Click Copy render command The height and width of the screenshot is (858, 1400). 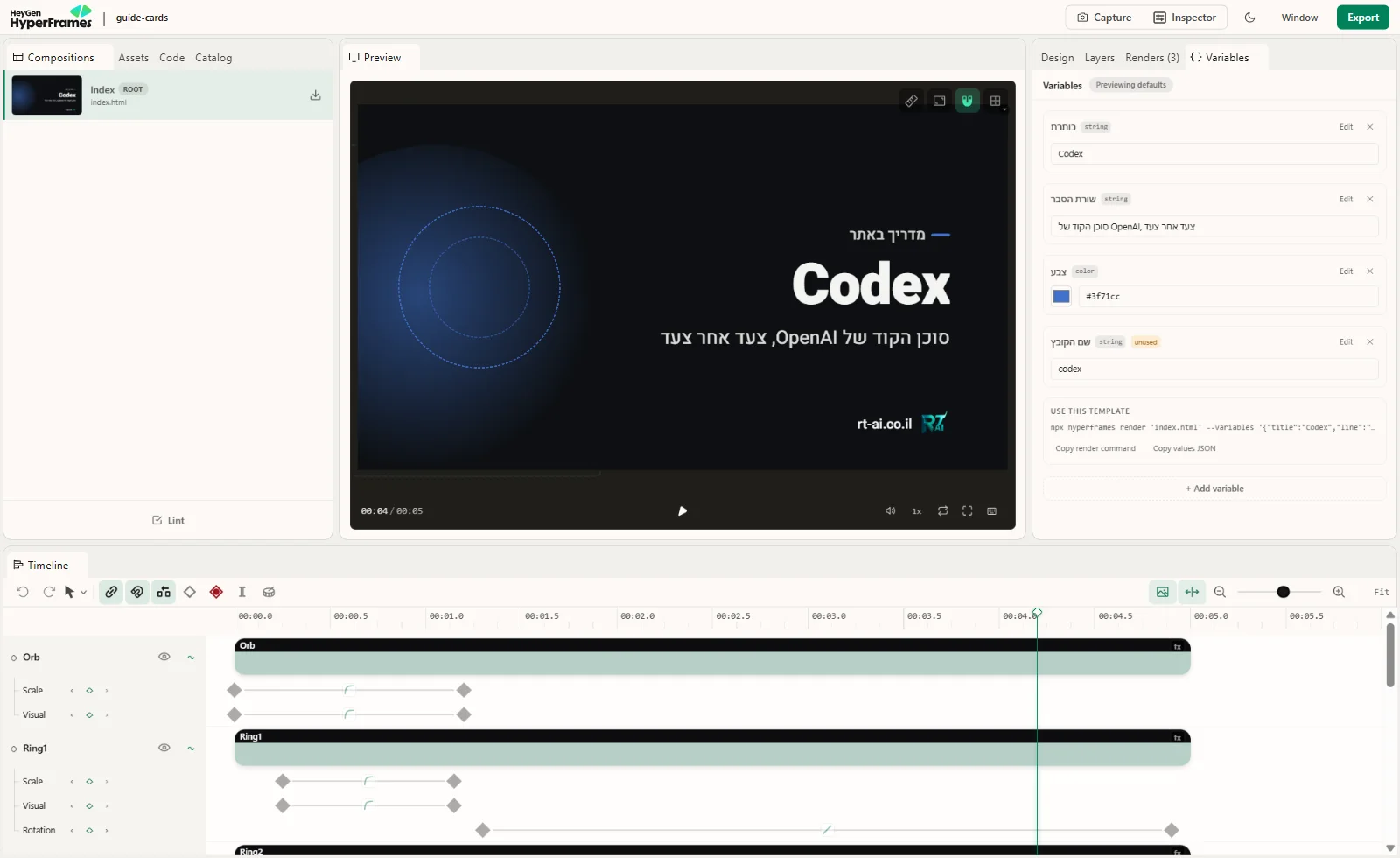coord(1095,448)
